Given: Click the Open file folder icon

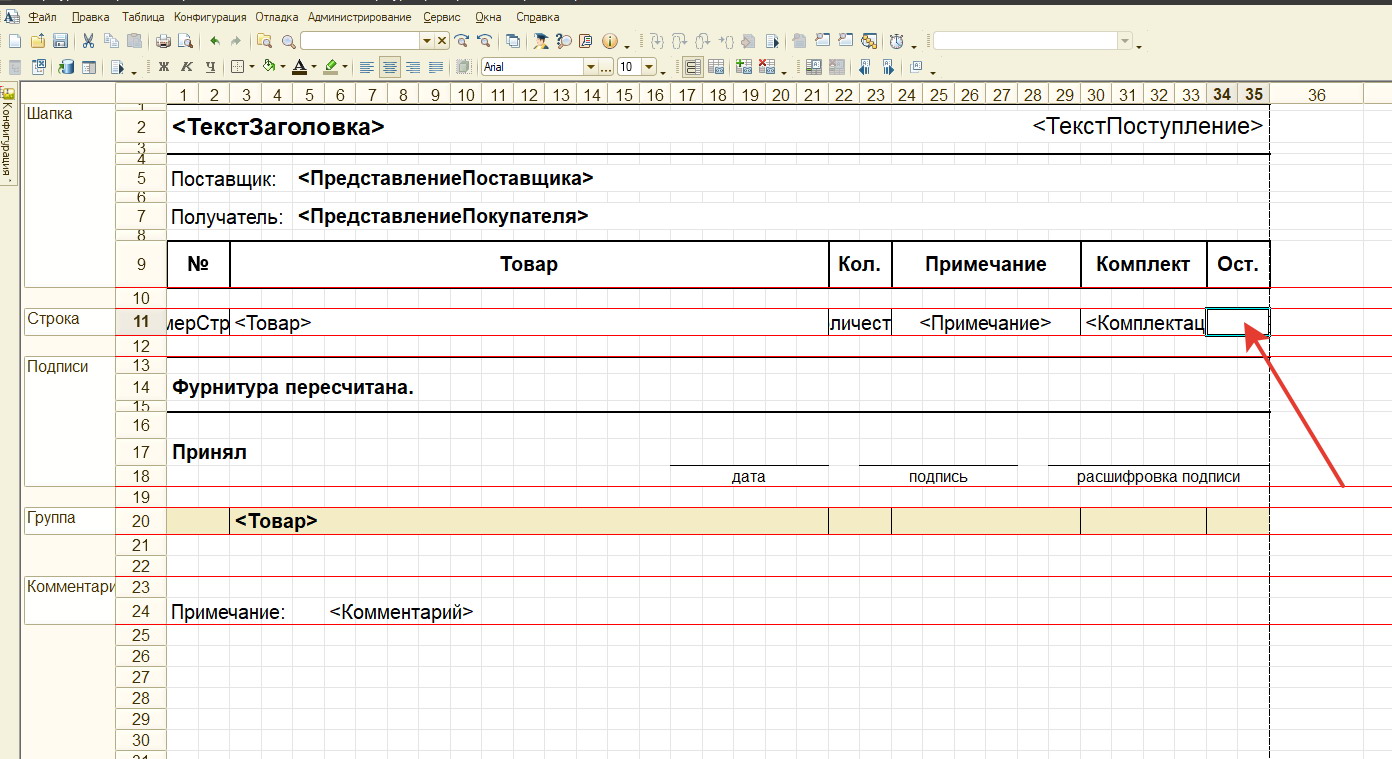Looking at the screenshot, I should tap(38, 41).
